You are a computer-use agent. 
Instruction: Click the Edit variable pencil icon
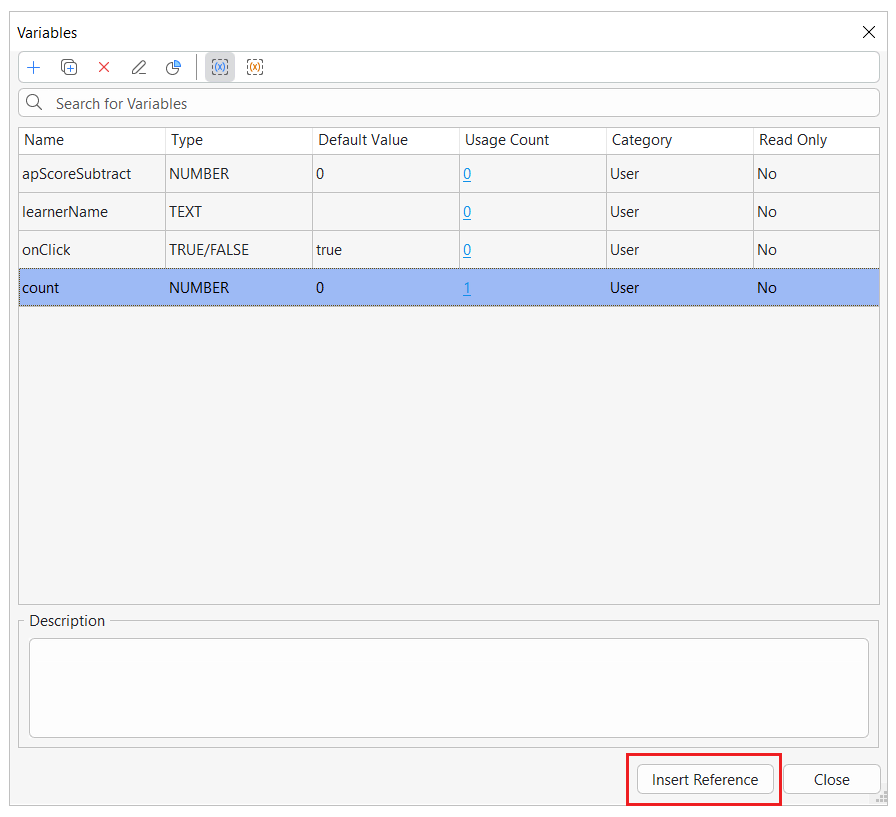(139, 68)
